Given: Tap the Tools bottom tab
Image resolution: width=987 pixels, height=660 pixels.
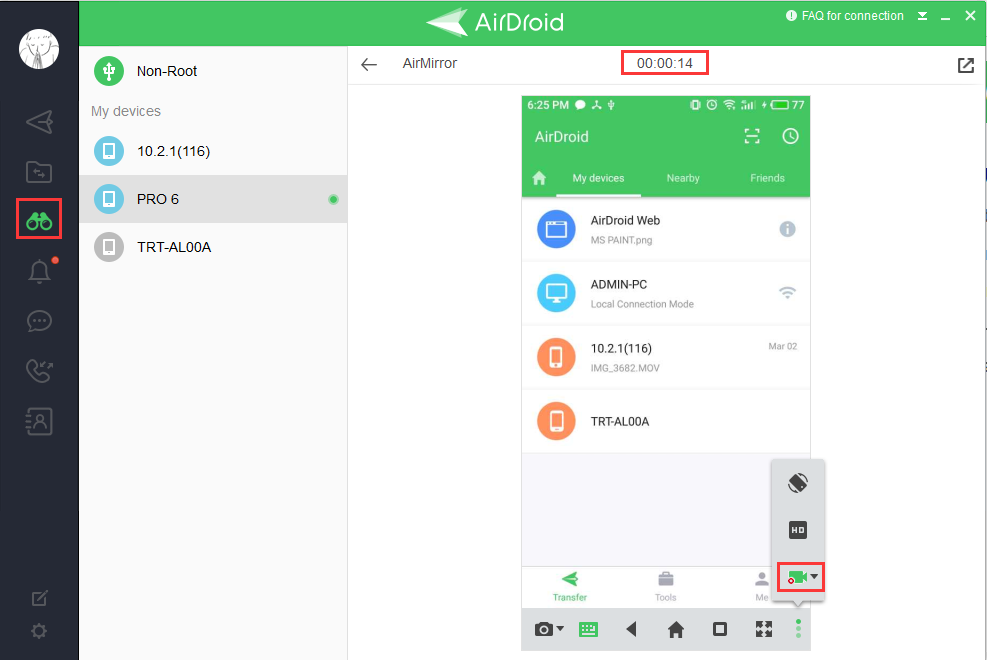Looking at the screenshot, I should point(665,586).
